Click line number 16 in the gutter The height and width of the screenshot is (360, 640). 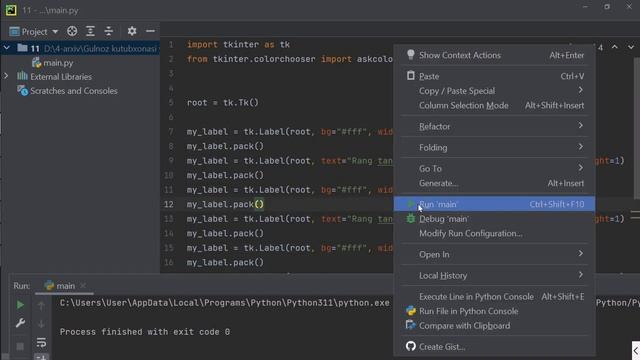coord(169,262)
